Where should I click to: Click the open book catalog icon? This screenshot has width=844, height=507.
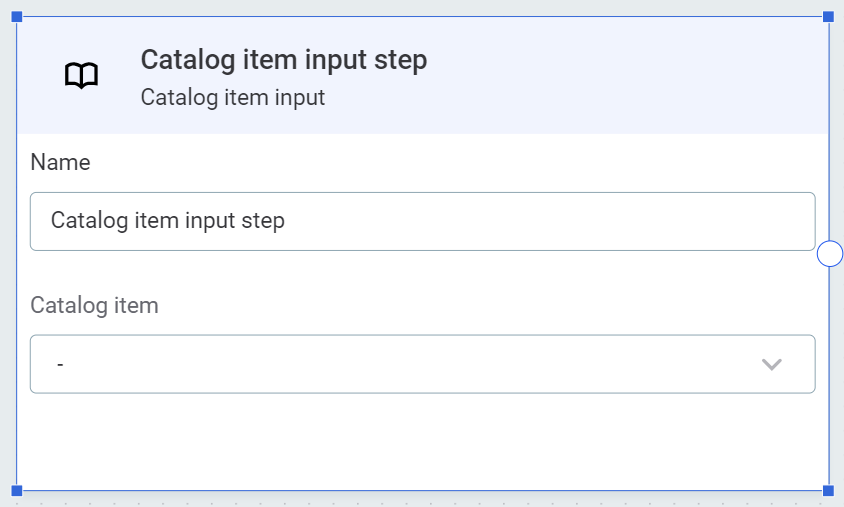(82, 76)
